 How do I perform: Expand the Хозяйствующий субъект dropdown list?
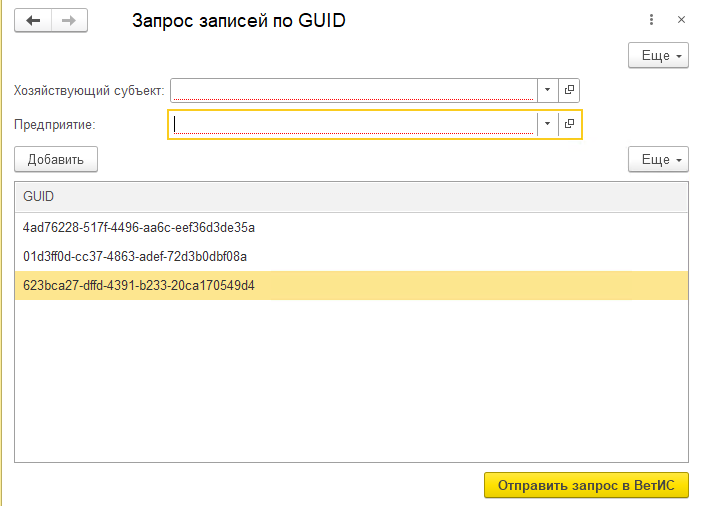coord(548,90)
